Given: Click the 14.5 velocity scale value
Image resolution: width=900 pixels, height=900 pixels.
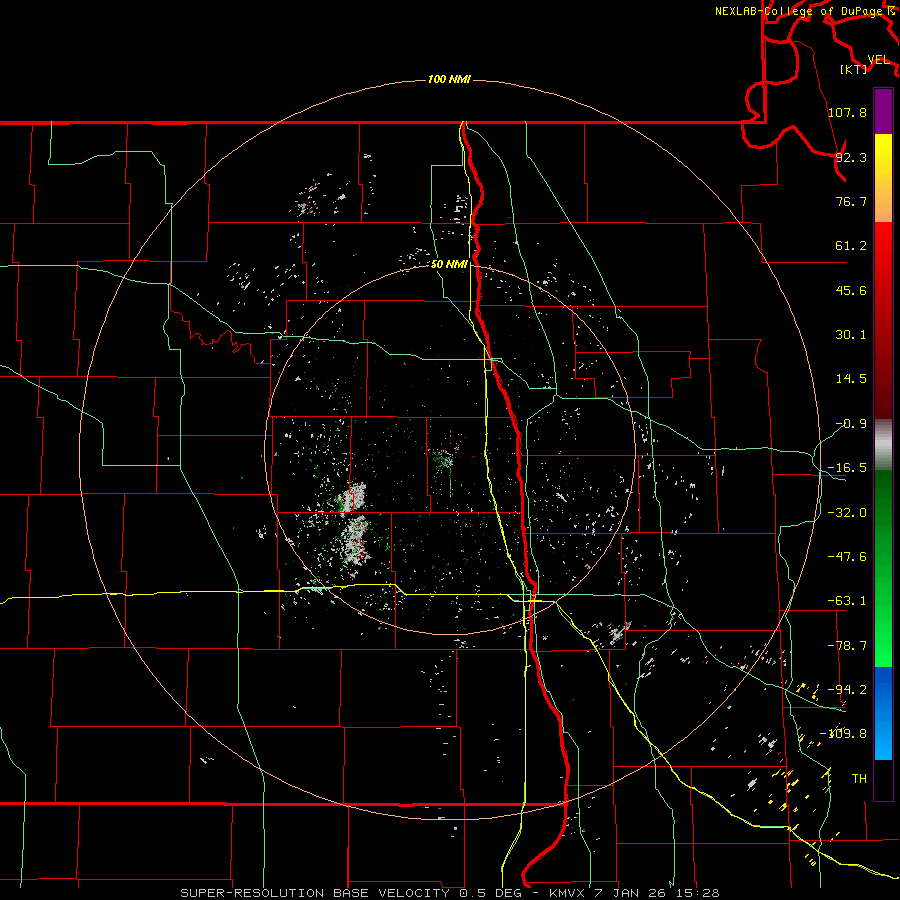Looking at the screenshot, I should tap(851, 379).
